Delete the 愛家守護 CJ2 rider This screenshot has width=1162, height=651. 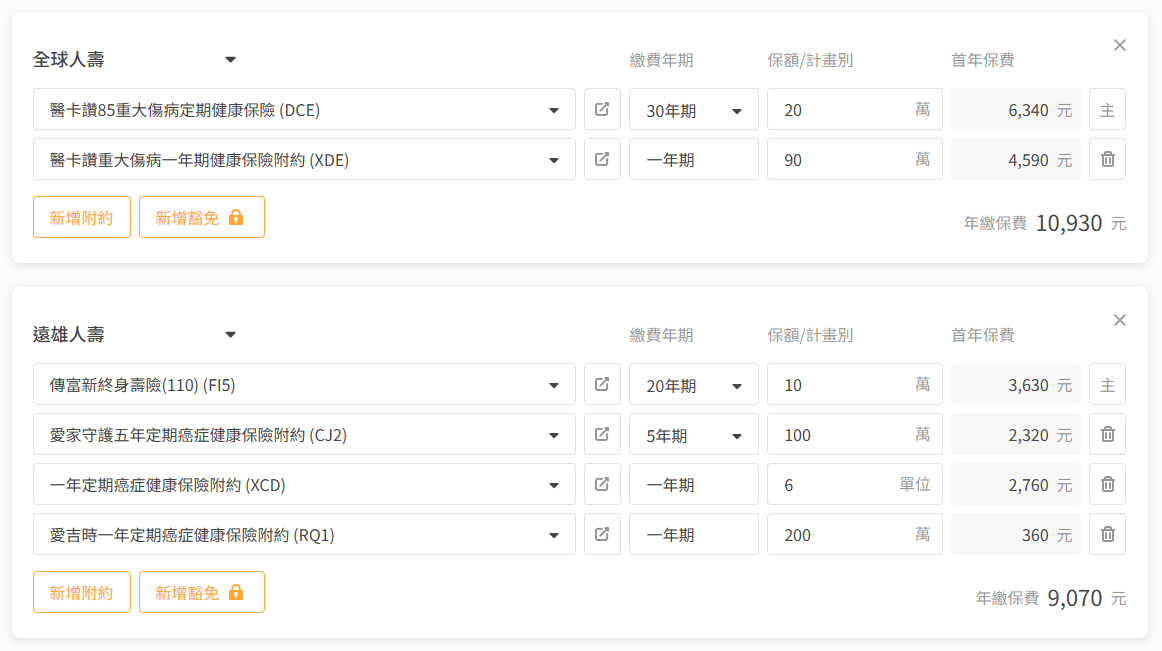[1107, 434]
